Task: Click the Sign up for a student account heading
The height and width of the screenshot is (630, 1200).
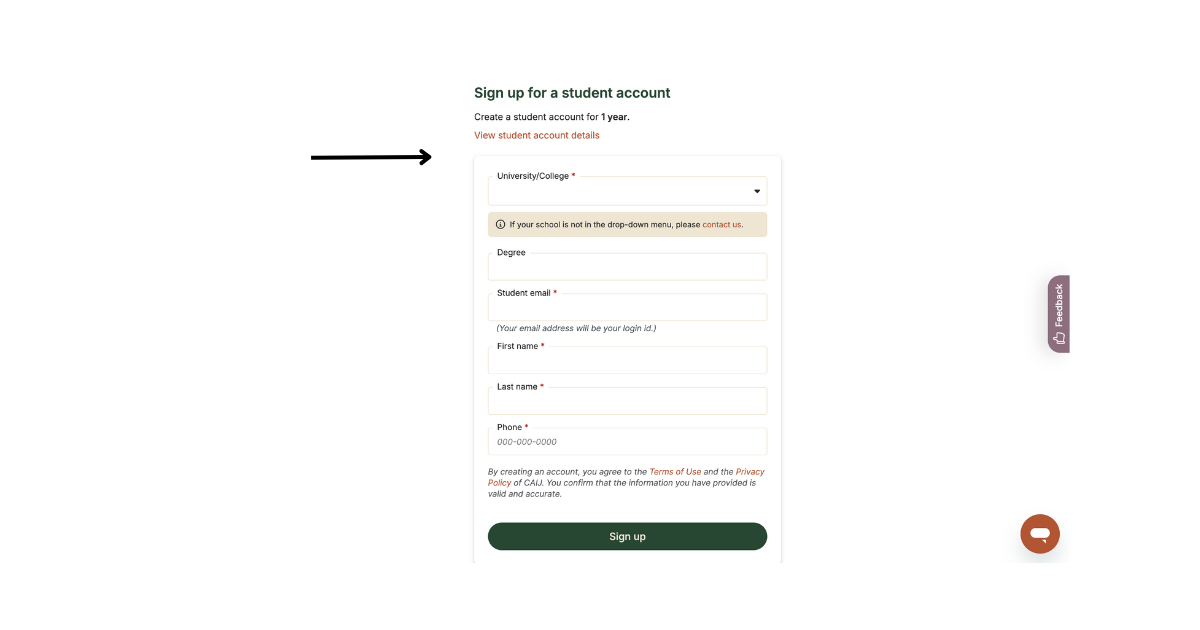Action: tap(572, 93)
